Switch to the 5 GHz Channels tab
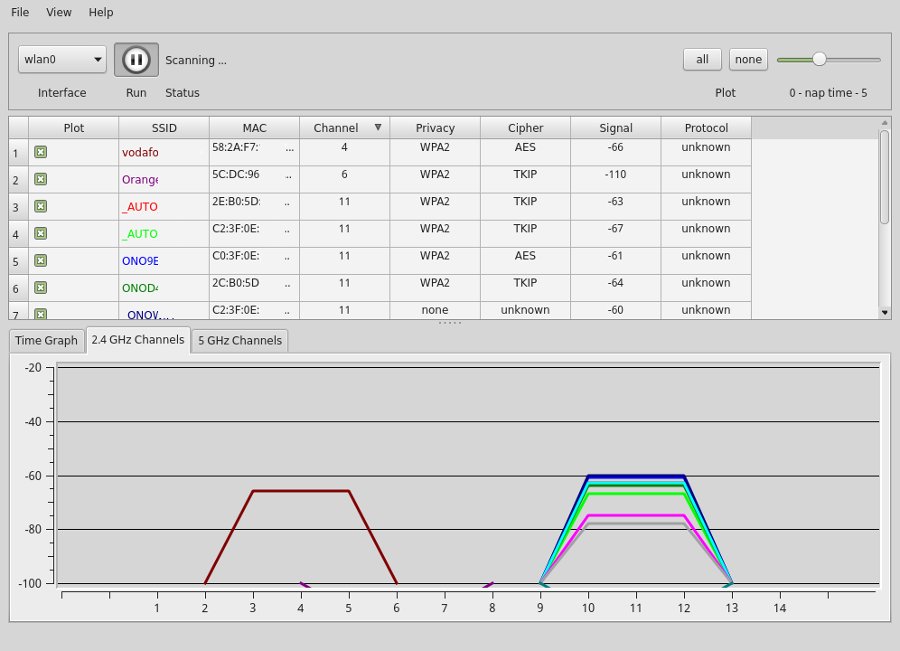 (x=240, y=340)
